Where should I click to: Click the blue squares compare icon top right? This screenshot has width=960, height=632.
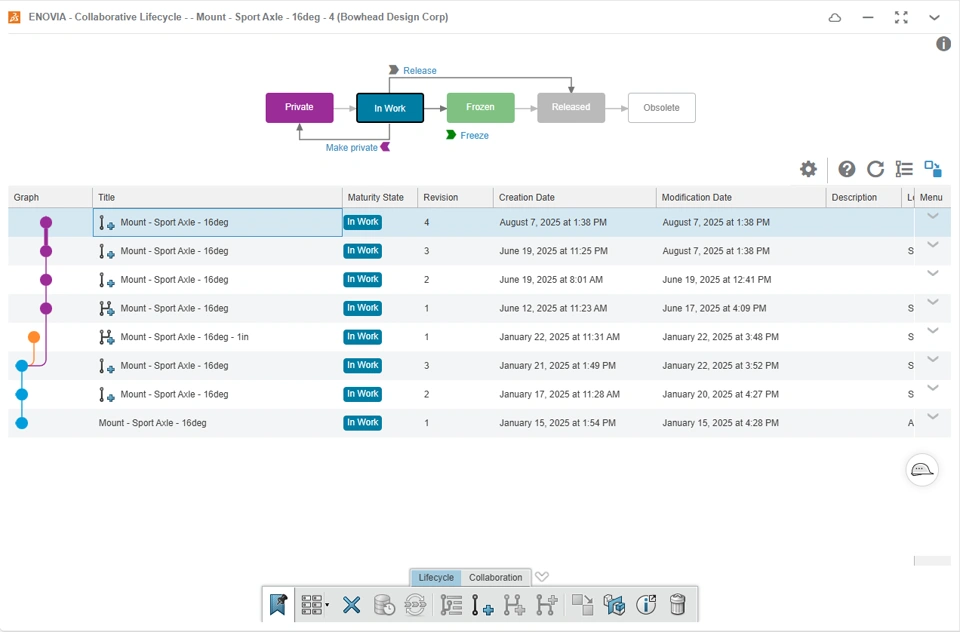click(x=933, y=168)
